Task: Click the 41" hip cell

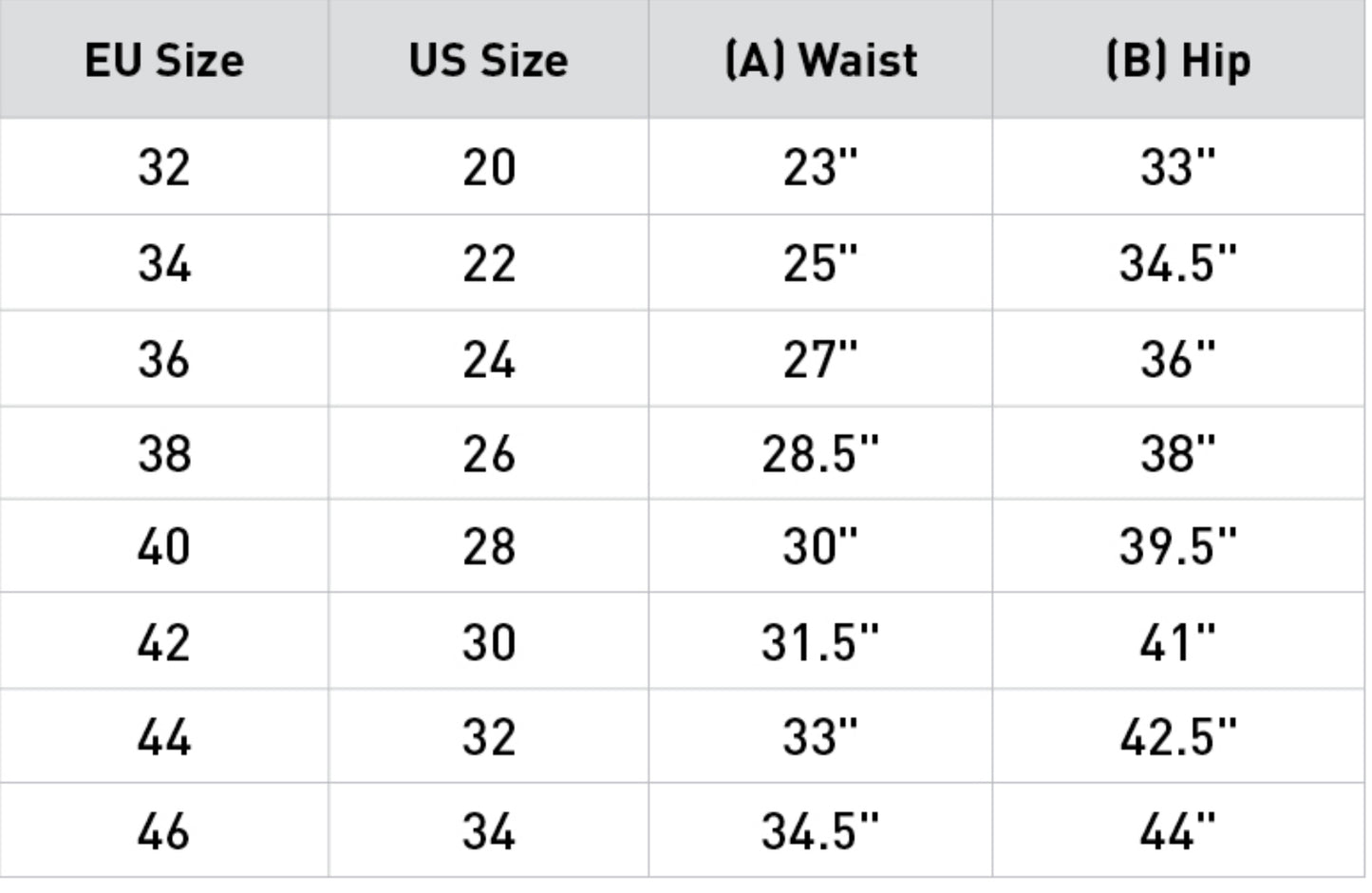Action: pos(1178,641)
